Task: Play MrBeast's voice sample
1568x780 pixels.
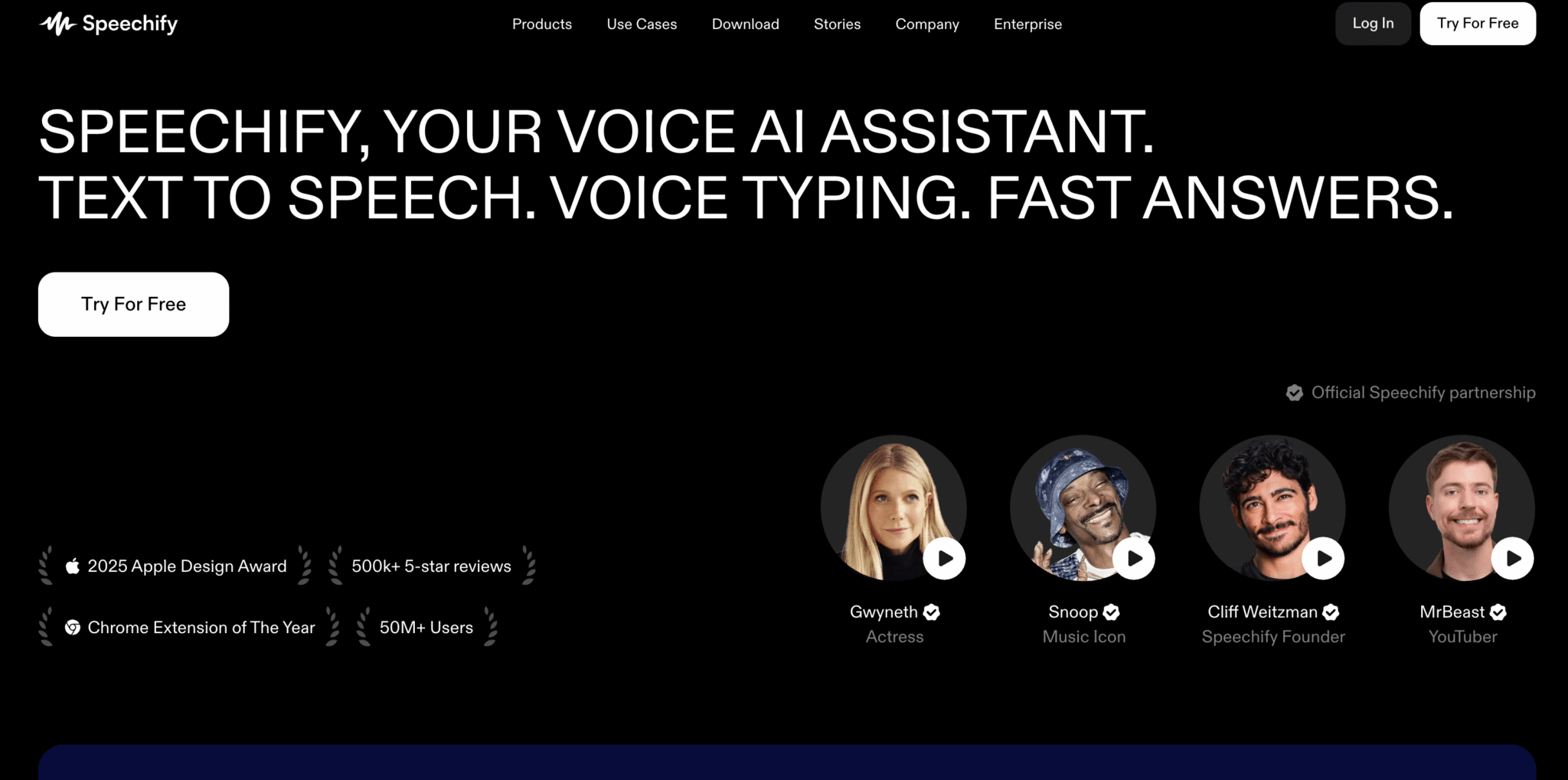Action: coord(1513,558)
